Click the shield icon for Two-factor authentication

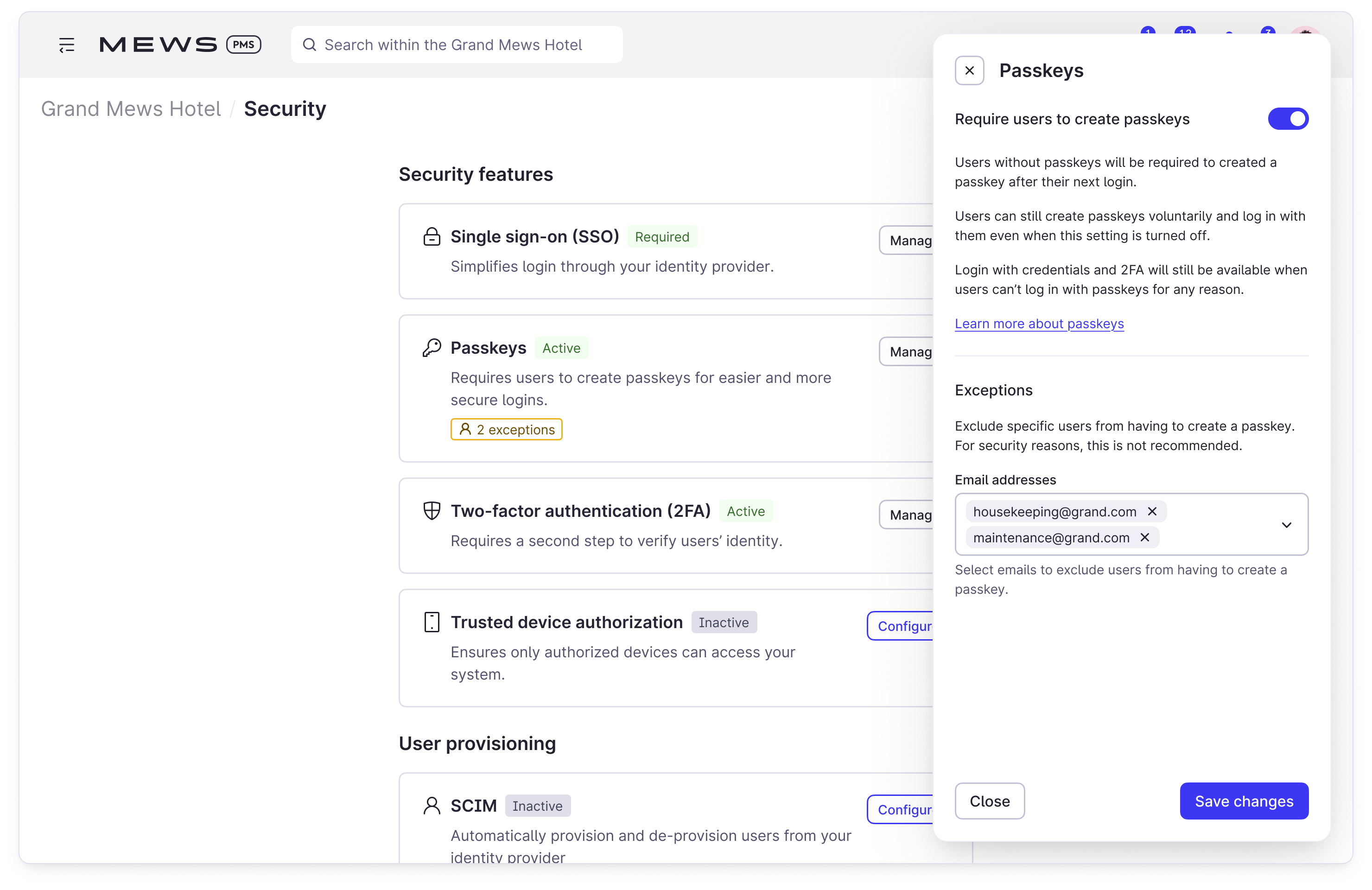(x=432, y=511)
